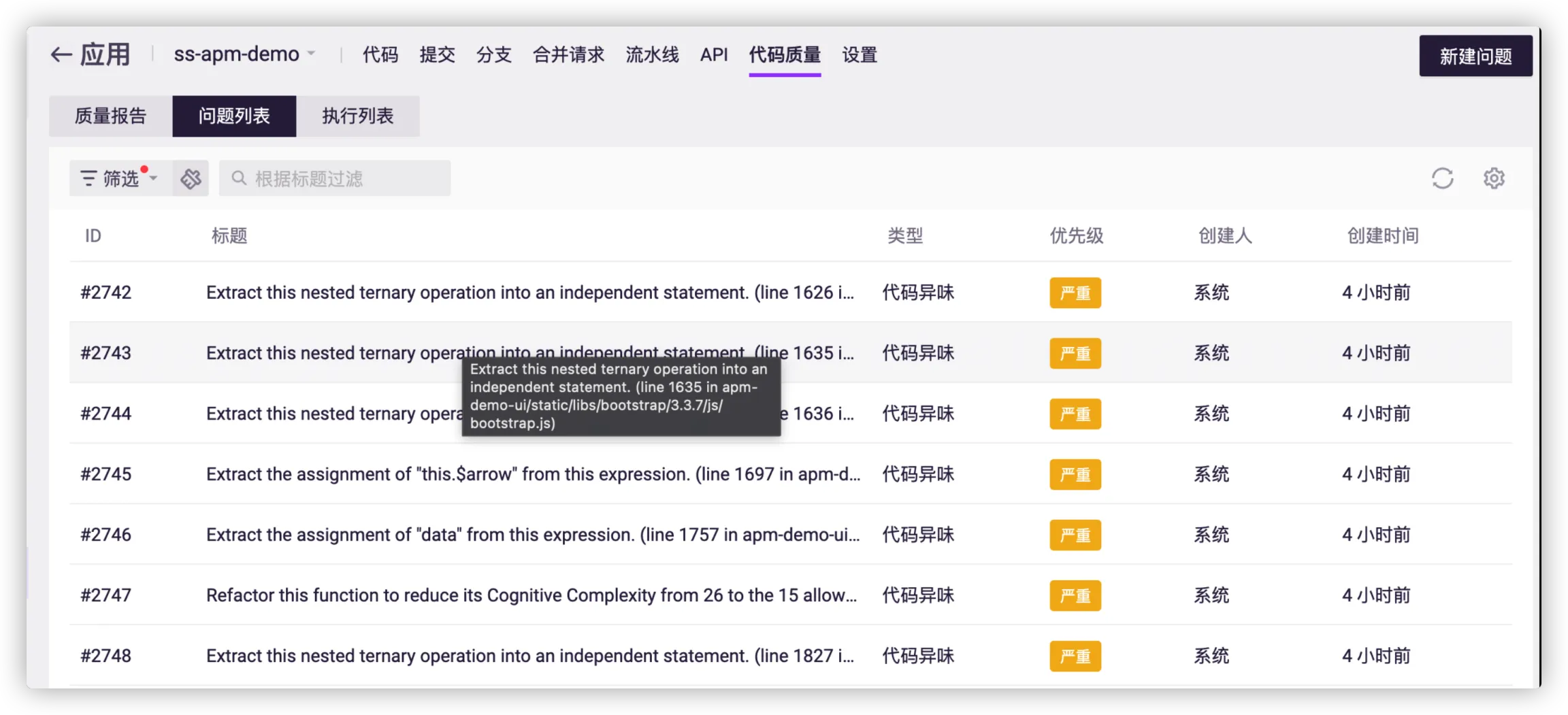This screenshot has width=1568, height=715.
Task: Click the back arrow next to 应用
Action: (61, 55)
